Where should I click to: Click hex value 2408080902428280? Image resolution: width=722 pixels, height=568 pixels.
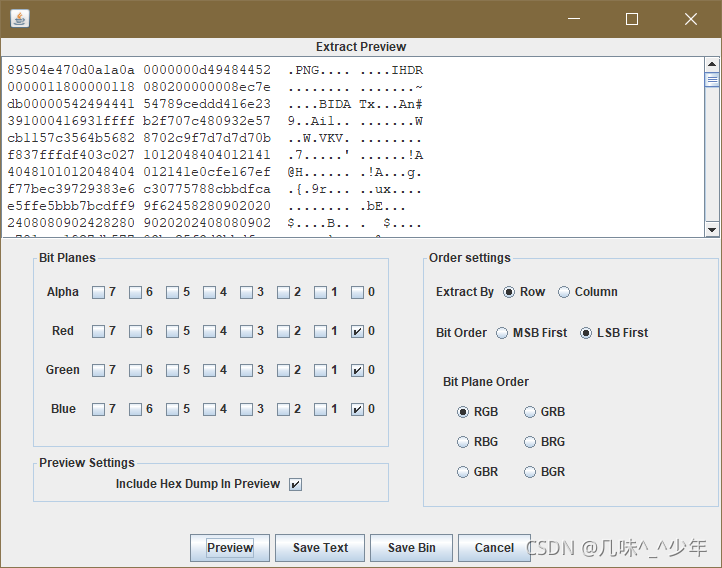click(x=71, y=223)
